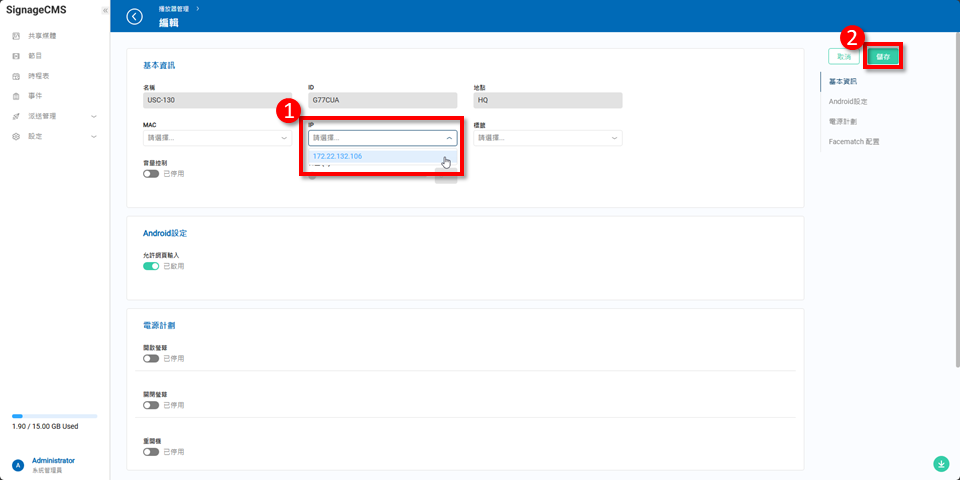Screen dimensions: 960x480
Task: Jump to Android設定 section tab
Action: 848,102
